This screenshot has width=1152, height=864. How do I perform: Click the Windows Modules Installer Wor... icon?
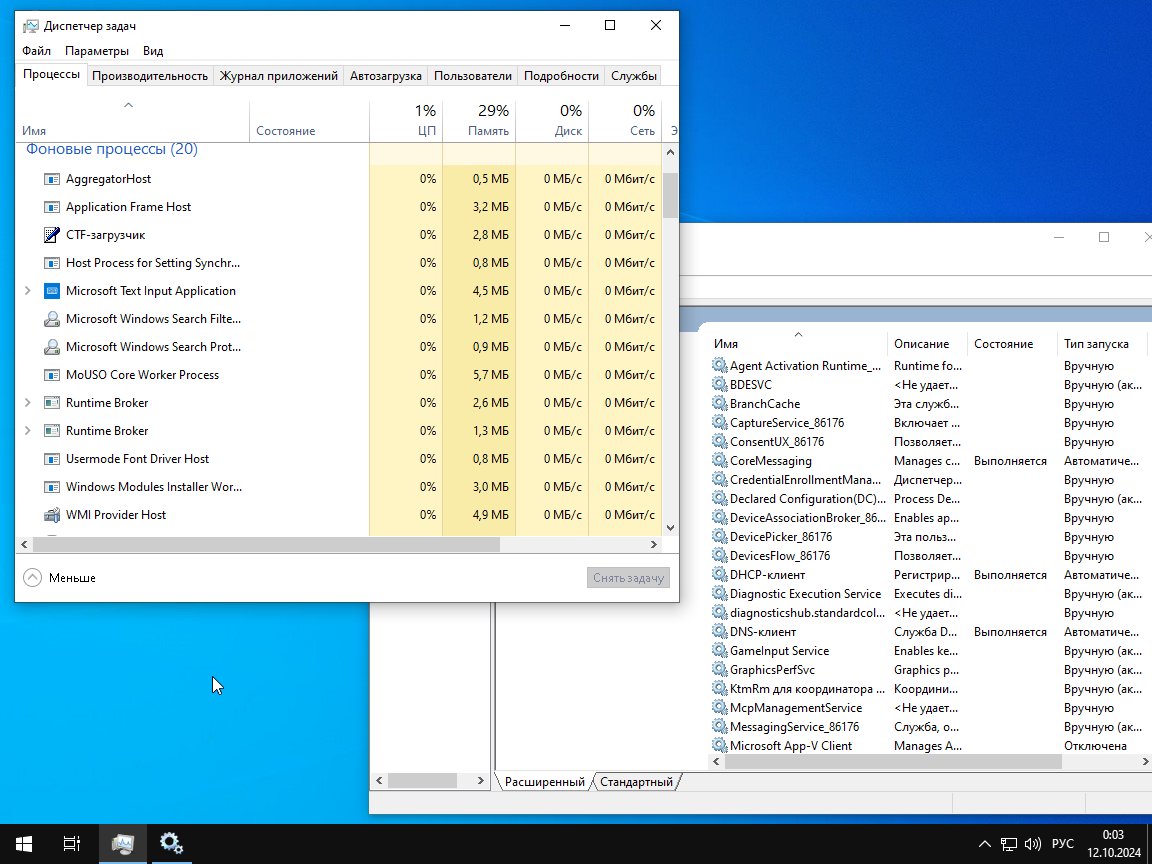coord(51,487)
